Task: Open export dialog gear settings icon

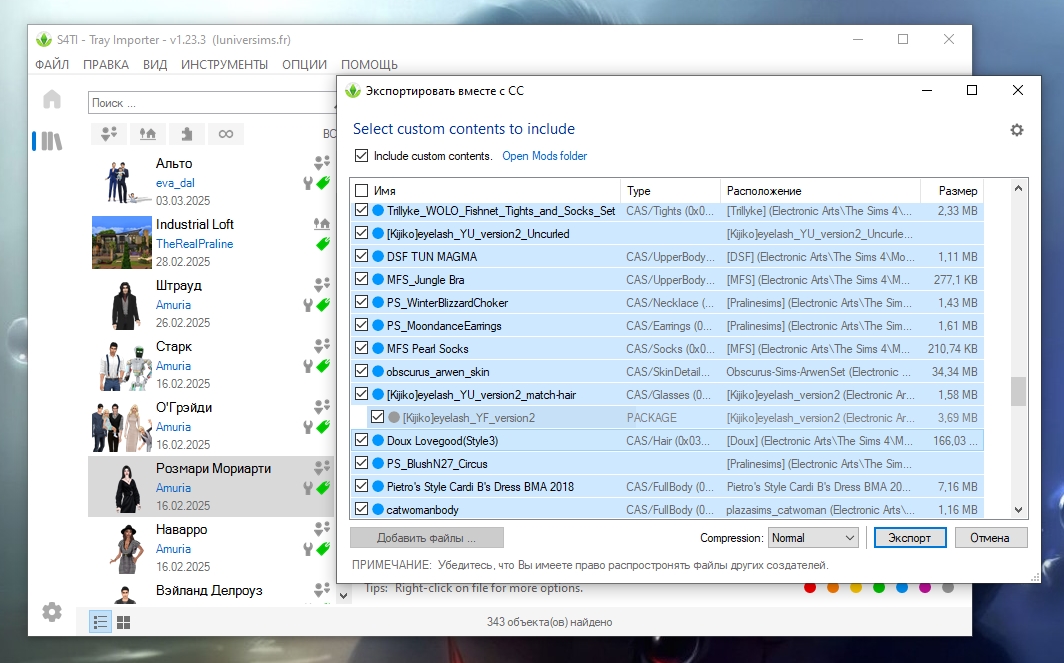Action: tap(1016, 130)
